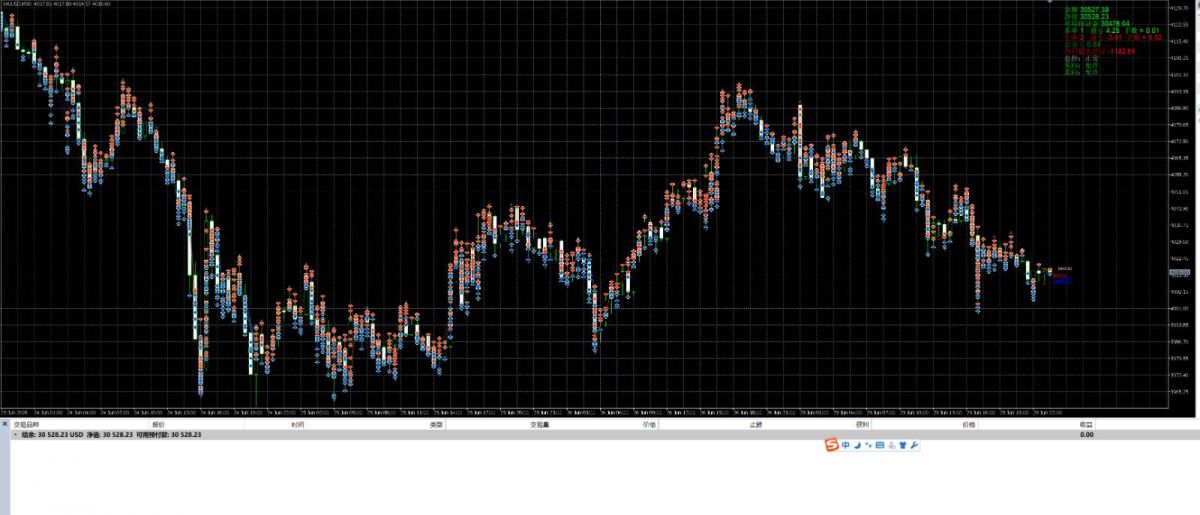The height and width of the screenshot is (515, 1200).
Task: Click the chart symbol title in top-left corner
Action: (56, 3)
